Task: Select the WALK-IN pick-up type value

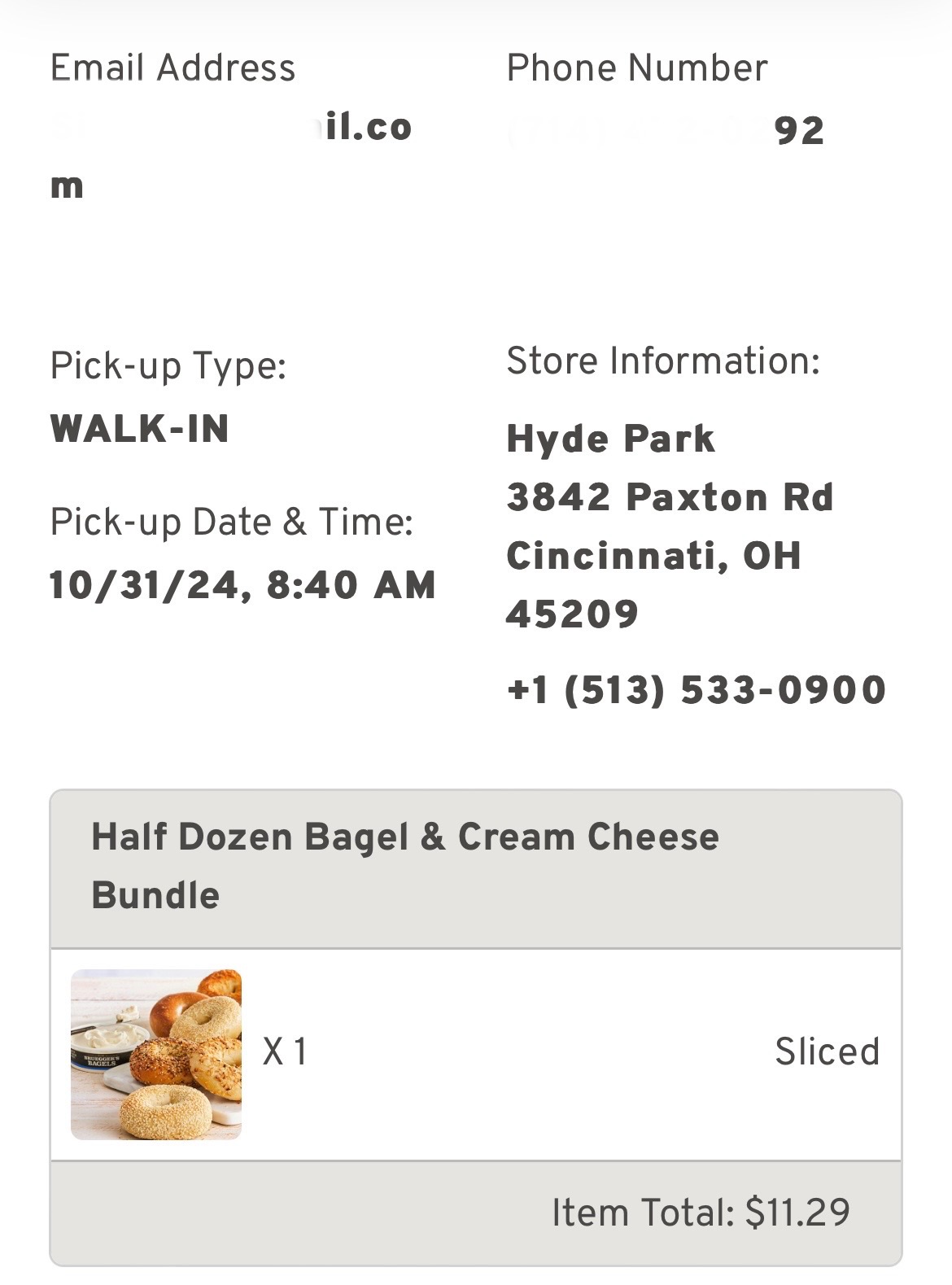Action: click(139, 428)
